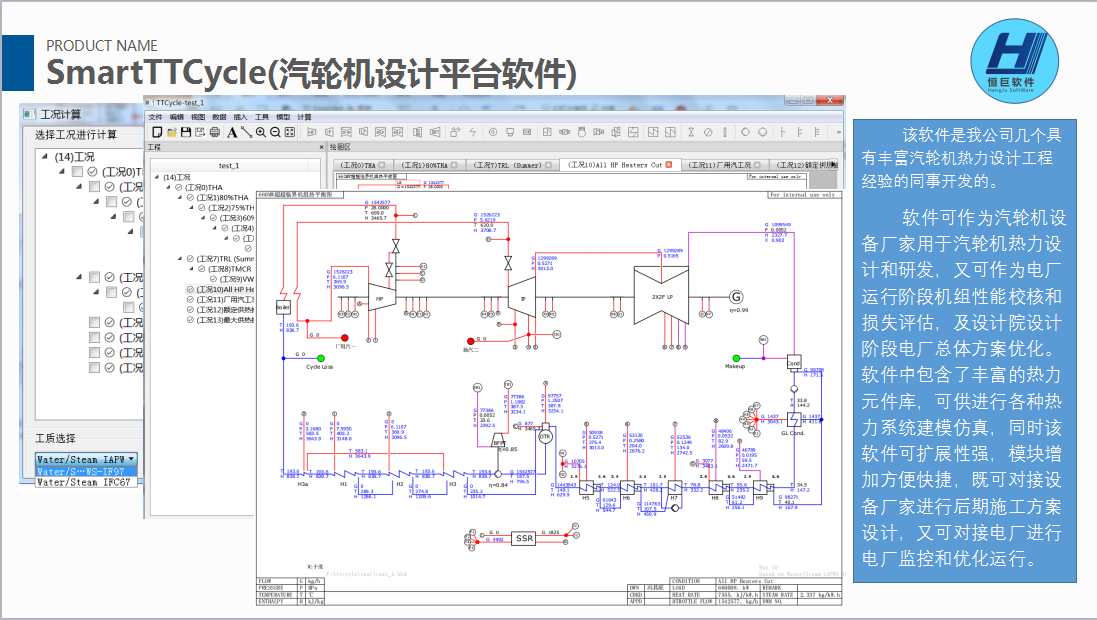Open the 编辑 menu

click(177, 117)
